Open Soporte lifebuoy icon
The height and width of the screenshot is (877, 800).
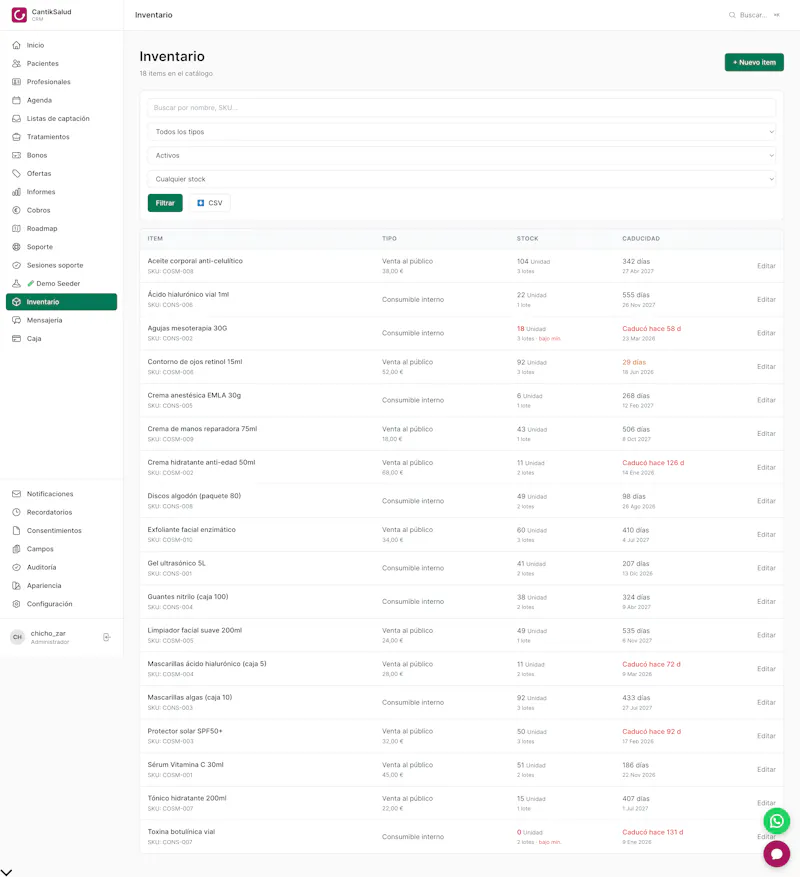pos(16,247)
